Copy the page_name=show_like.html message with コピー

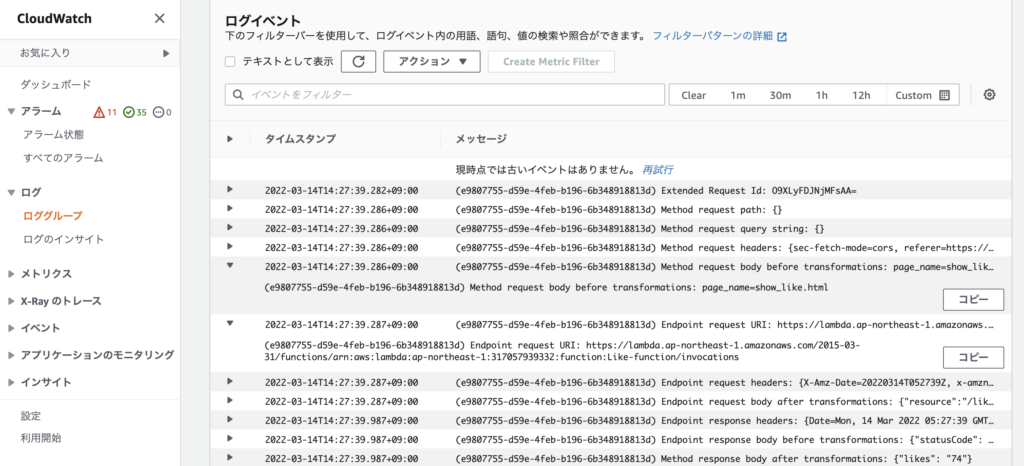pyautogui.click(x=973, y=300)
